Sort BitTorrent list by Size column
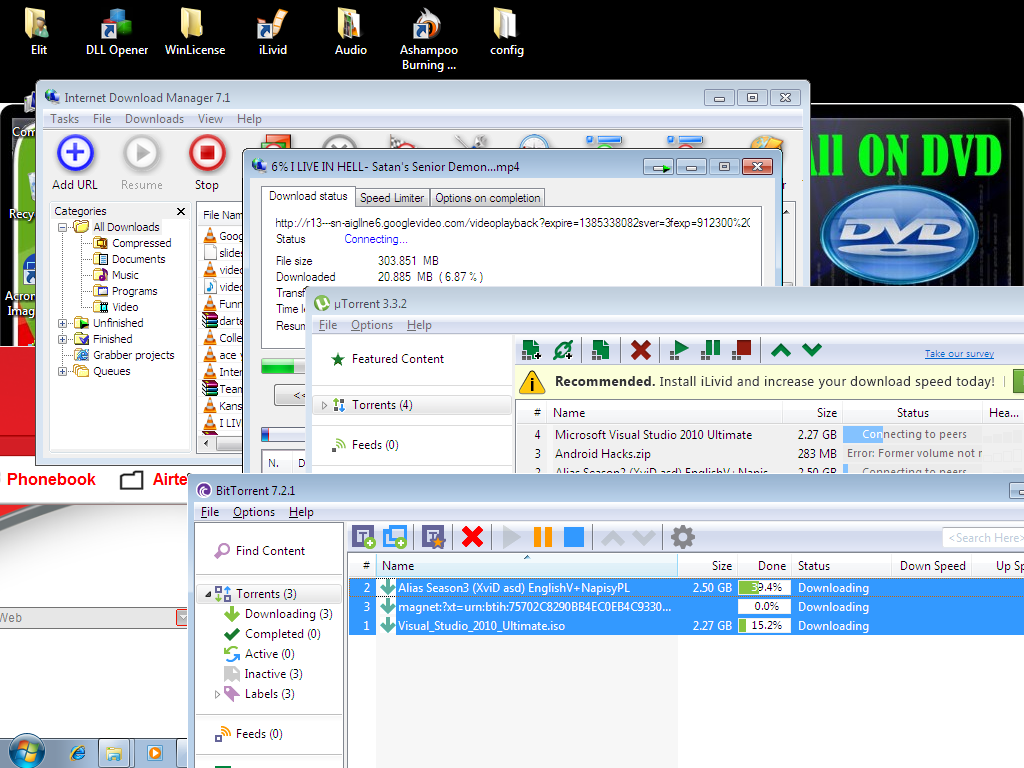Screen dimensions: 1024x768 pos(707,566)
